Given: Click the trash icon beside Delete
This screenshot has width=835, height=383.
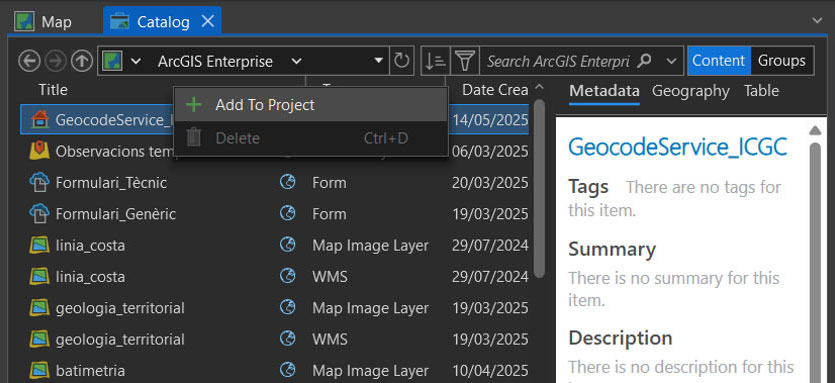Looking at the screenshot, I should click(193, 138).
